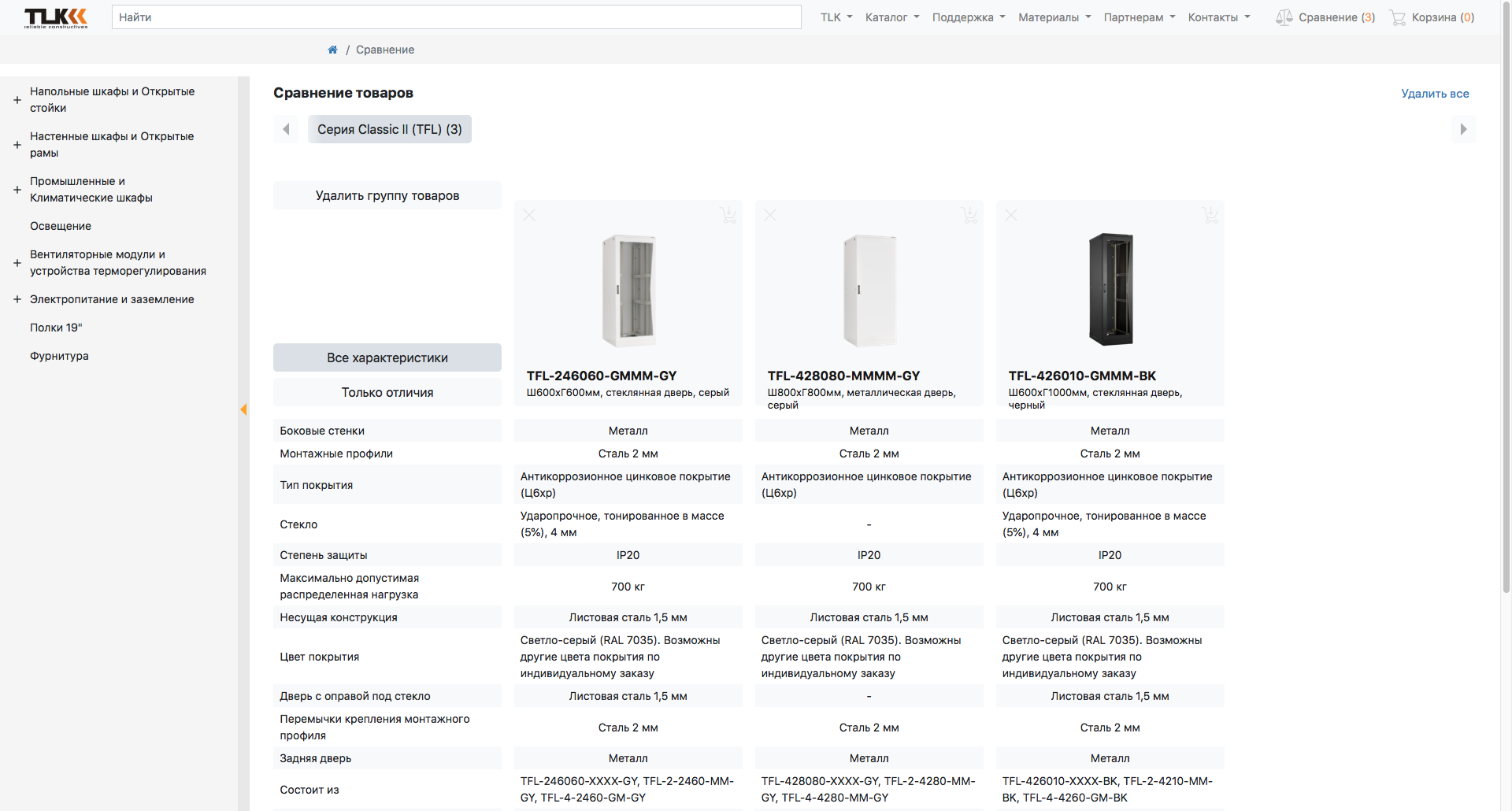Click the shopping cart icon in header

1398,17
